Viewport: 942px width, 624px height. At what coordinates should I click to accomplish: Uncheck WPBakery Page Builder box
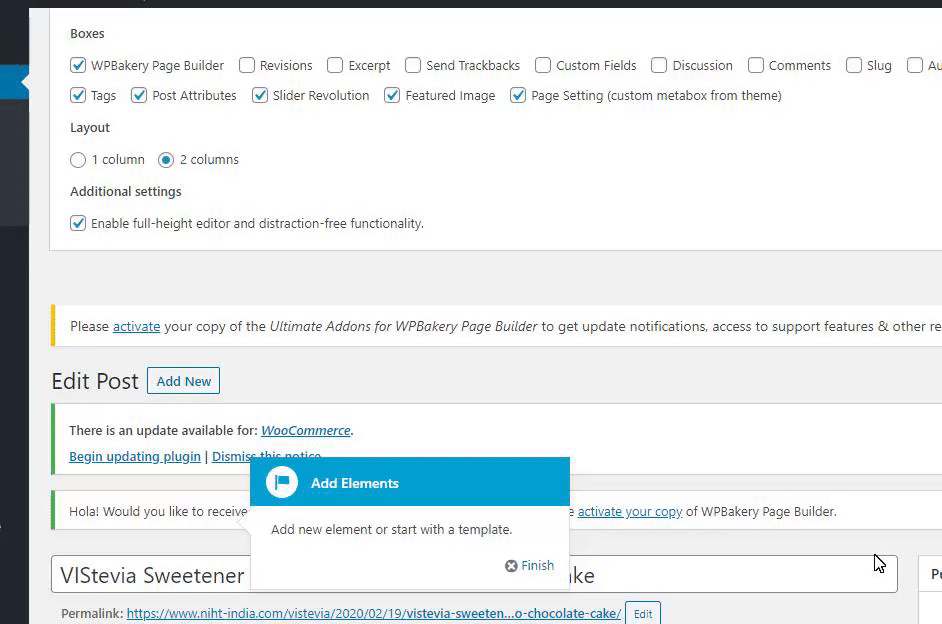coord(78,65)
